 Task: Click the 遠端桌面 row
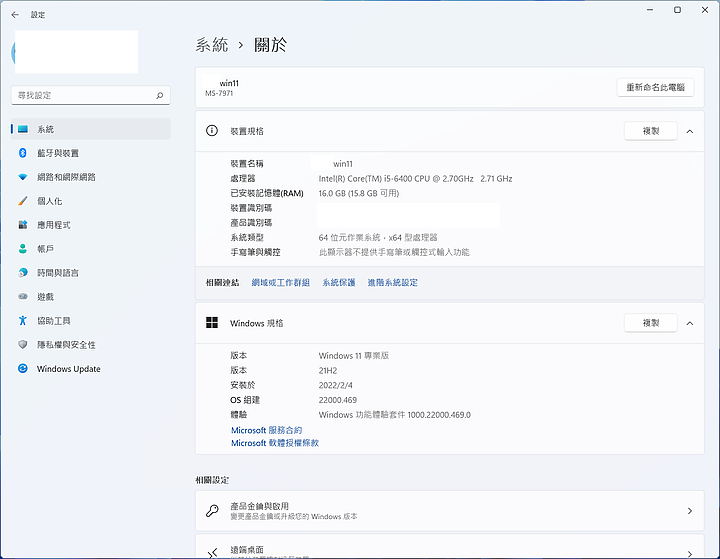pos(450,547)
